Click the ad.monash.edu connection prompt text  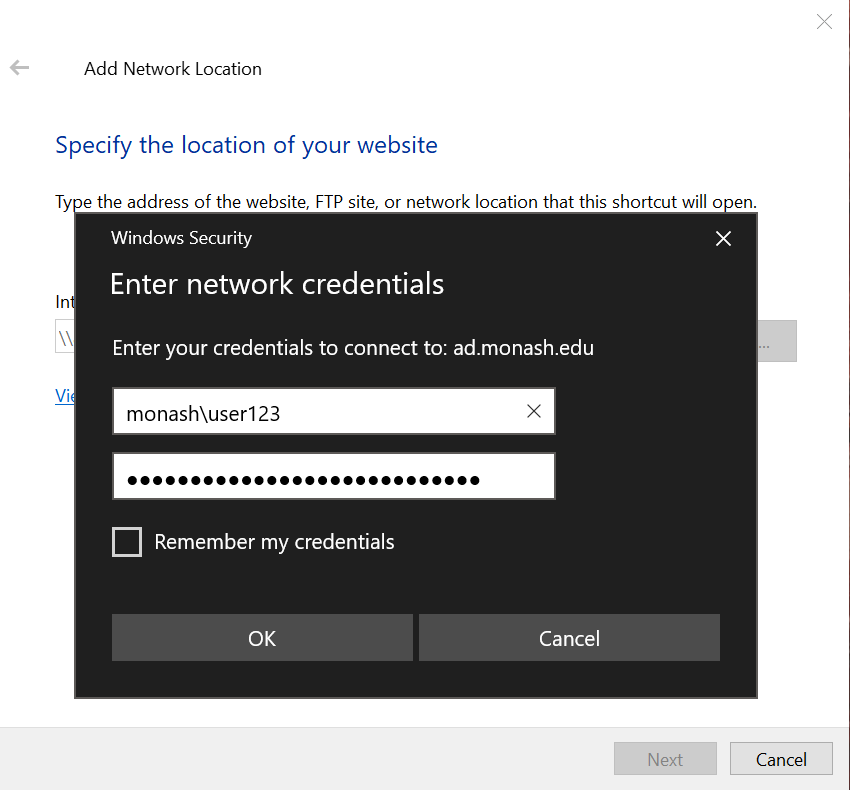(353, 348)
